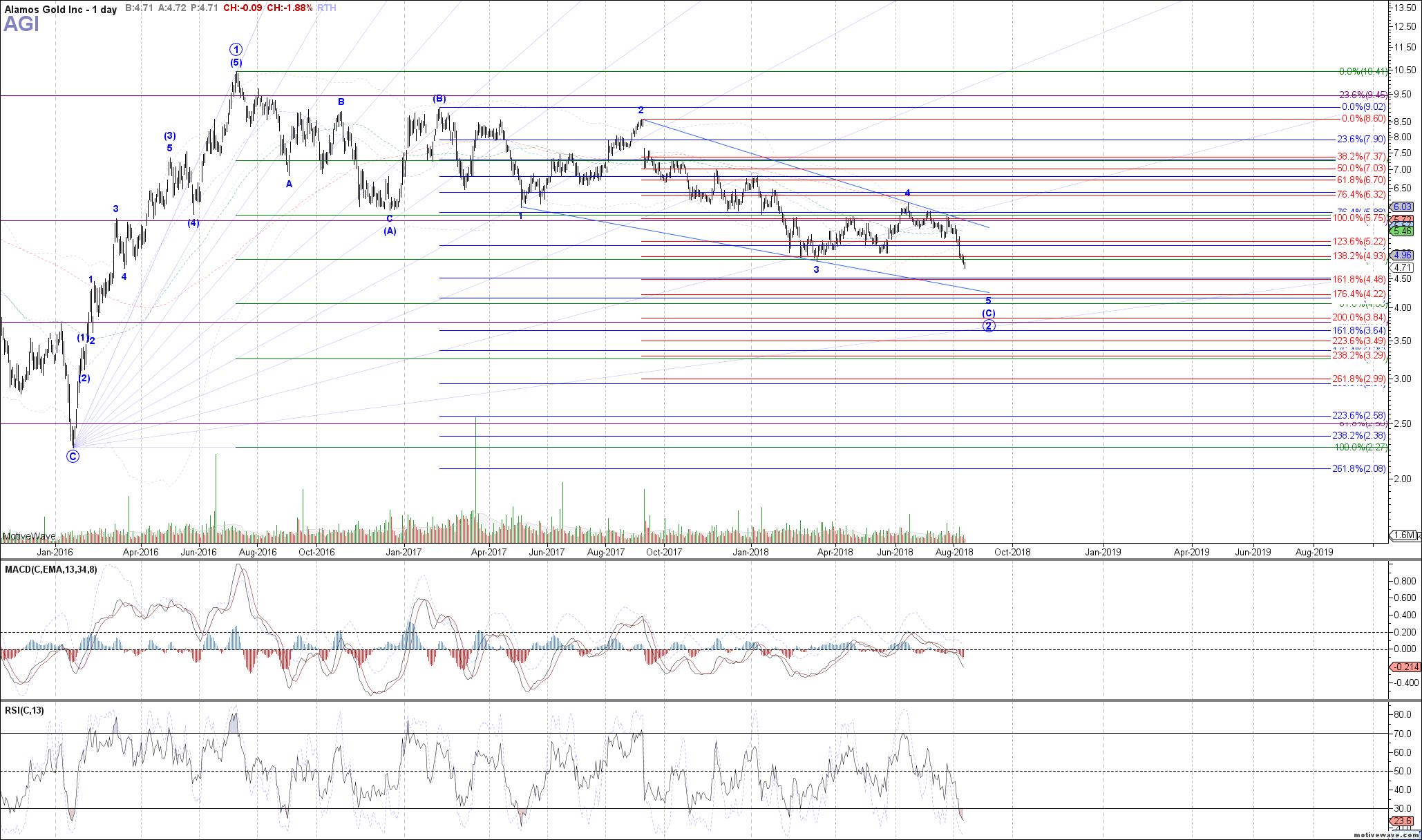The height and width of the screenshot is (840, 1422).
Task: Click the 6.03 blue price tag
Action: (x=1403, y=207)
